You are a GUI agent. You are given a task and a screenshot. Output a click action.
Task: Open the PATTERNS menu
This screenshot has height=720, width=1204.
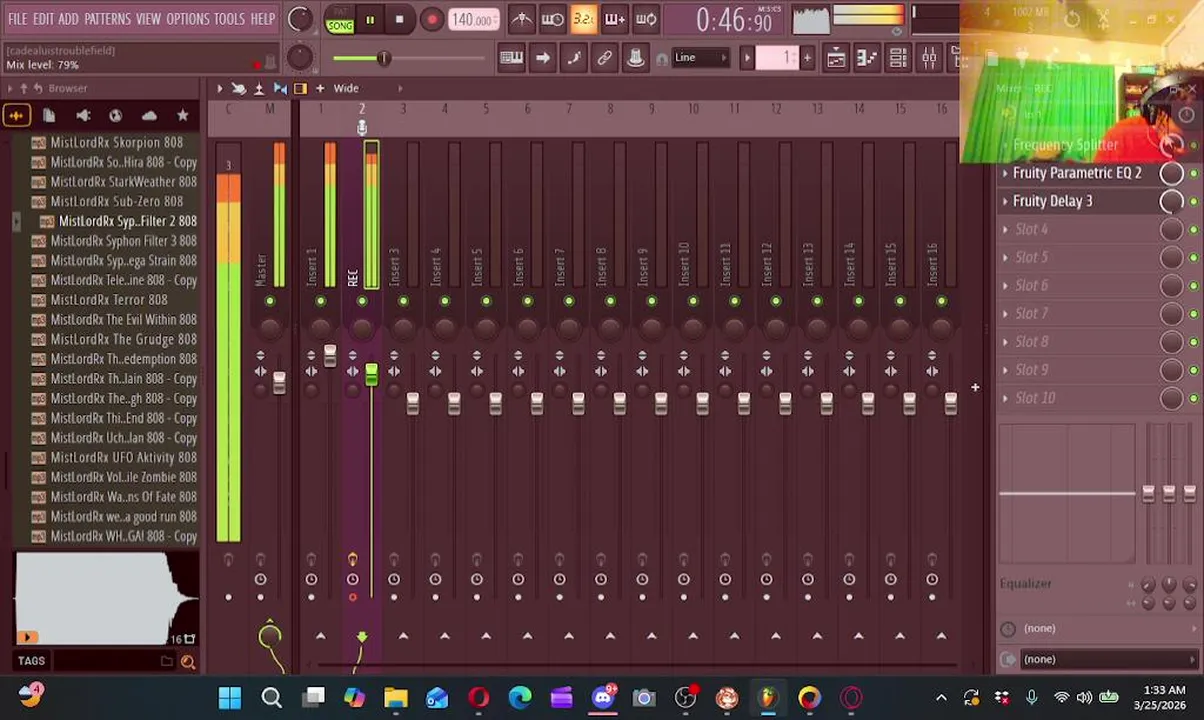[x=107, y=19]
